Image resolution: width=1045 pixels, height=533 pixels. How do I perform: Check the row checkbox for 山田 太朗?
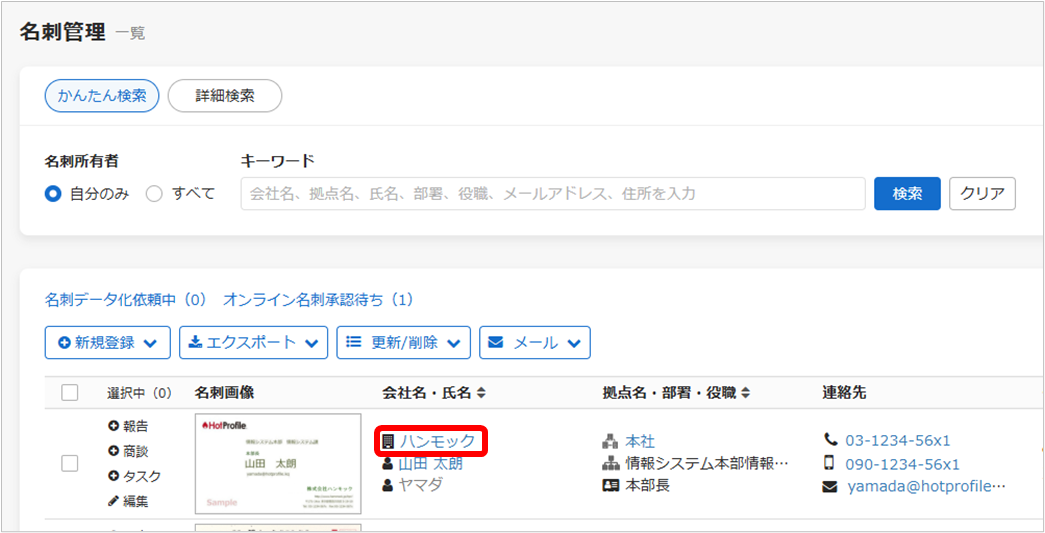[x=70, y=463]
